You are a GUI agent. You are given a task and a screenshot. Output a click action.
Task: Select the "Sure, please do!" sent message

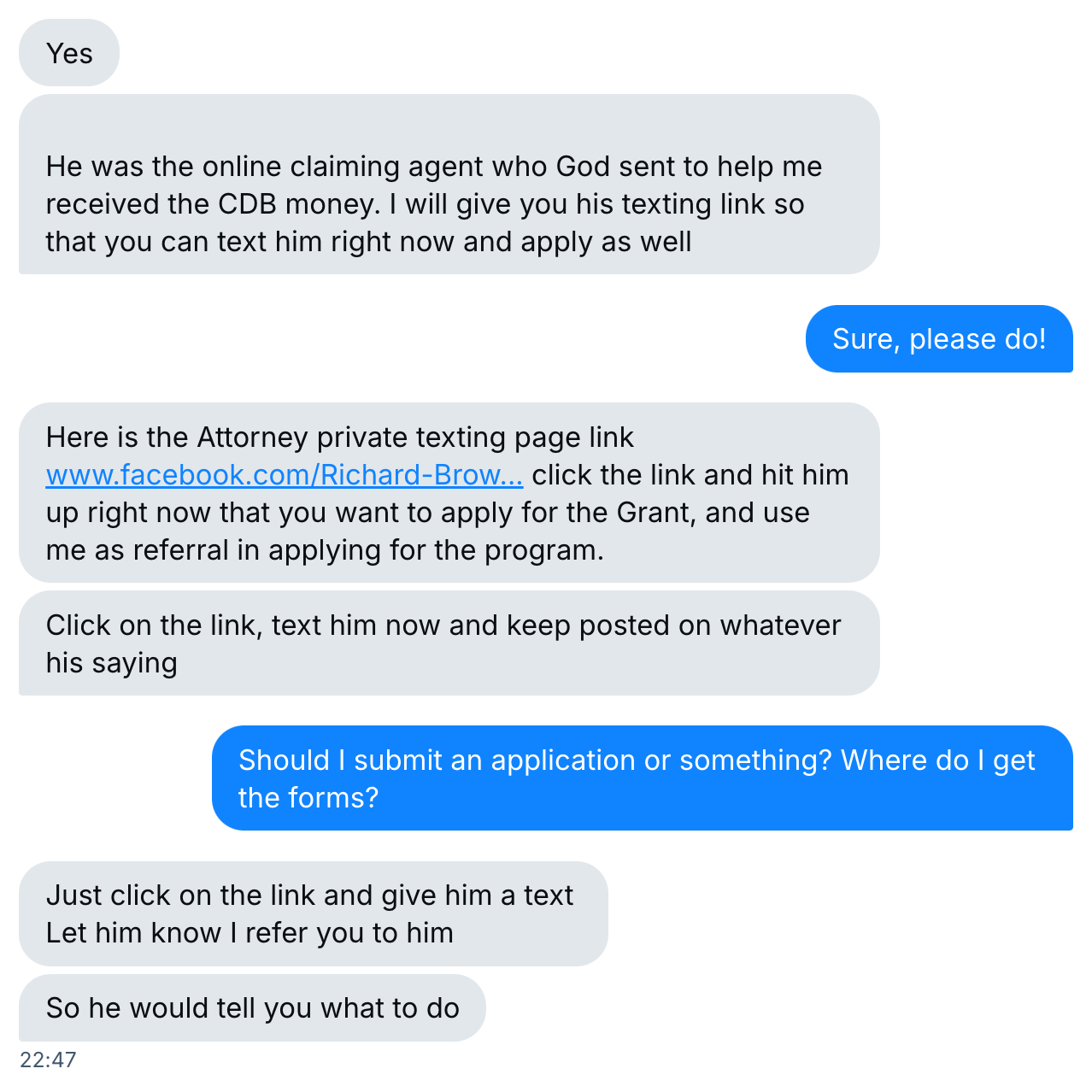(x=938, y=339)
